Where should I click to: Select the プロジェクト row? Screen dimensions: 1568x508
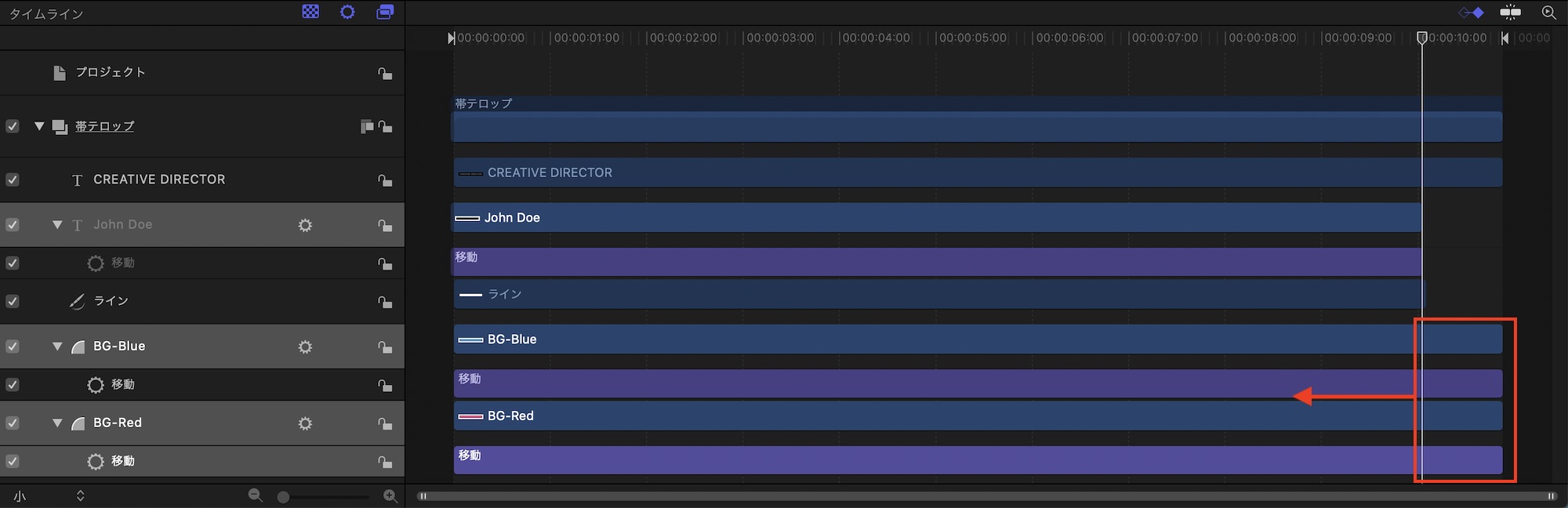pyautogui.click(x=202, y=72)
